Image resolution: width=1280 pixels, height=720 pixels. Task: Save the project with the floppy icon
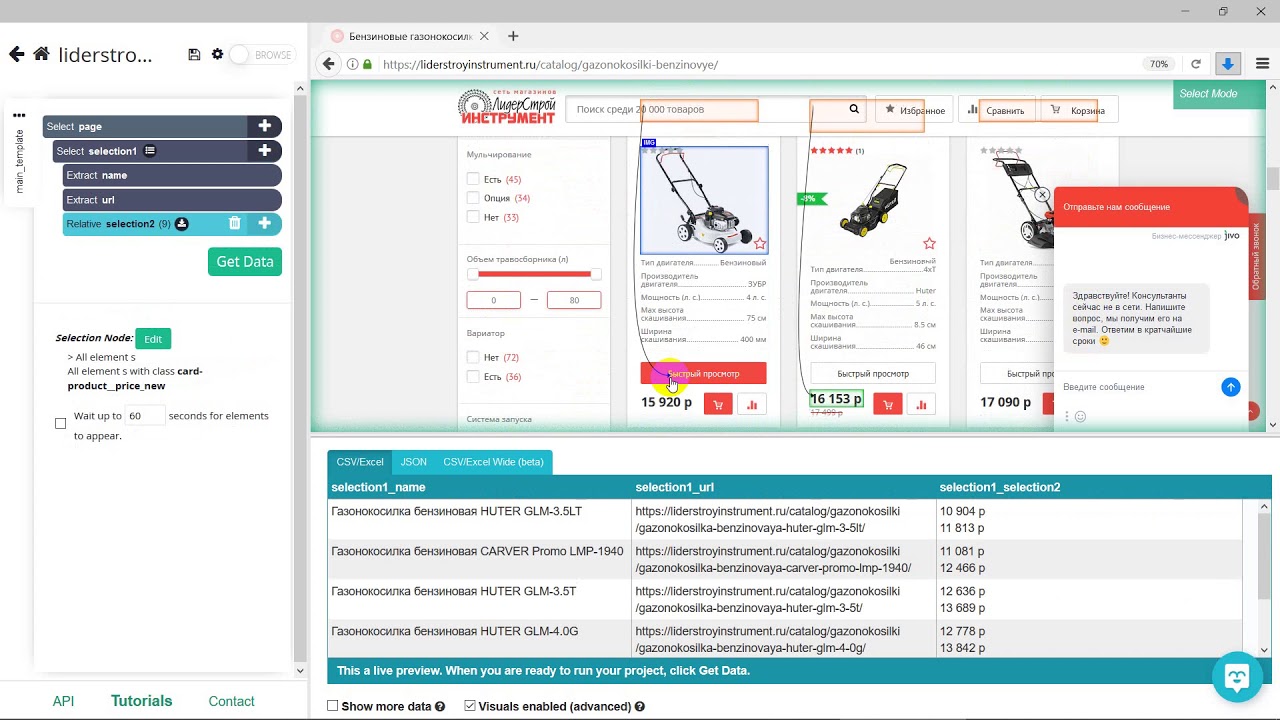(x=194, y=54)
